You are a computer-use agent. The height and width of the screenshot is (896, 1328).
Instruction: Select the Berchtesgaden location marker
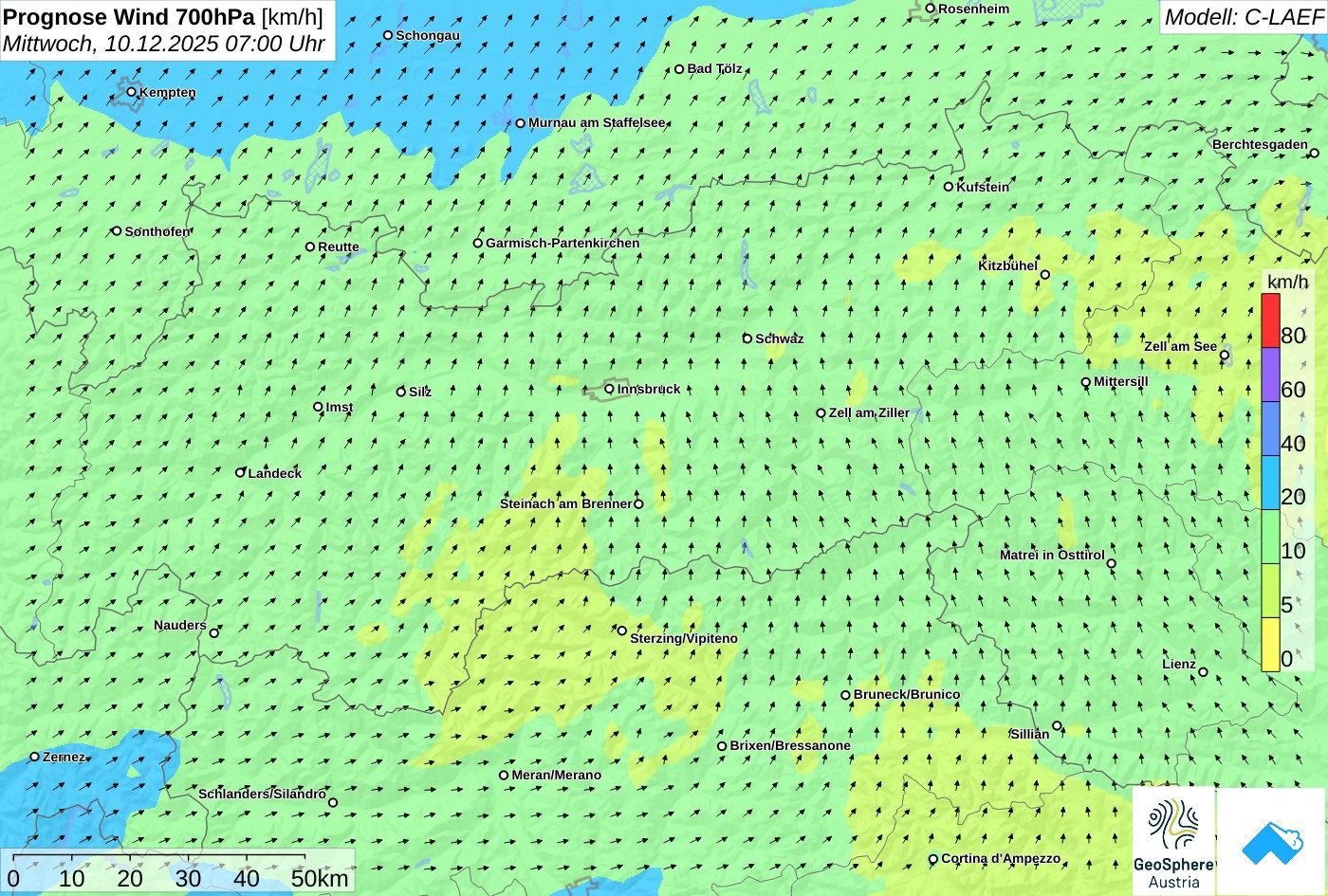coord(1315,153)
